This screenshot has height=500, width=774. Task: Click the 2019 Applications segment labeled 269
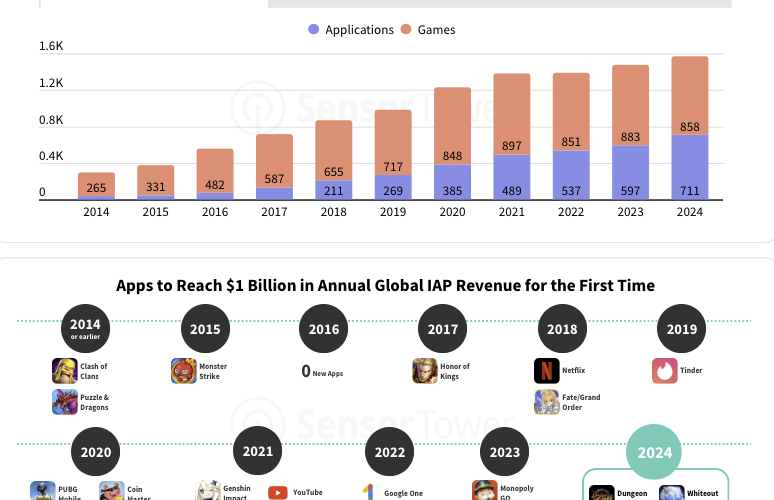[x=393, y=188]
